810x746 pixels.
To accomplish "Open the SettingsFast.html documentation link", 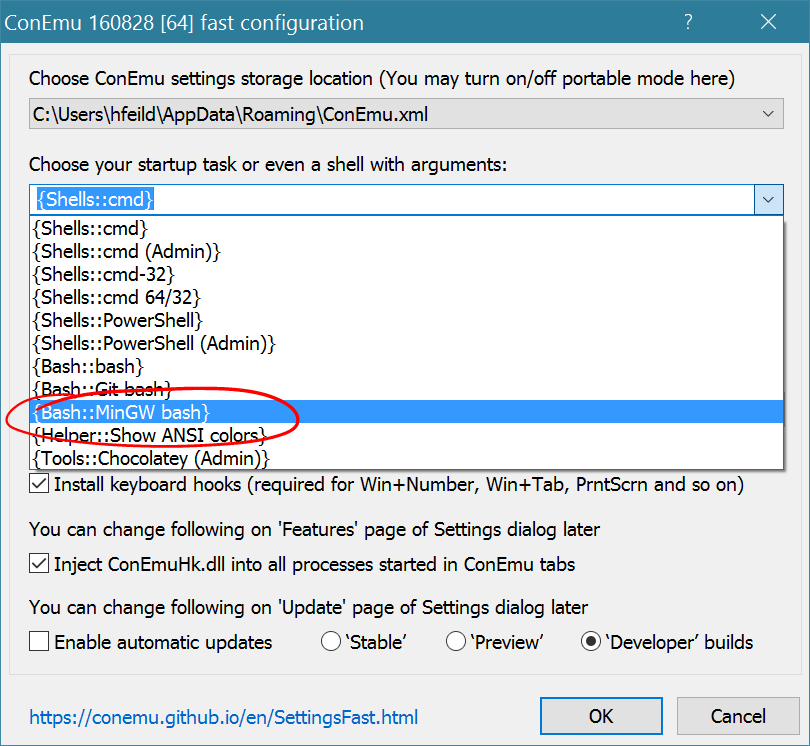I will pyautogui.click(x=223, y=717).
